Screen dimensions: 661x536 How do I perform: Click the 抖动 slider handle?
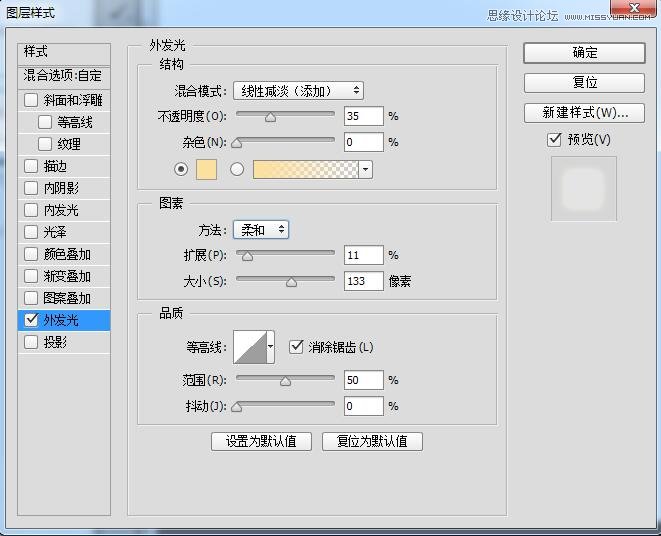pos(237,407)
